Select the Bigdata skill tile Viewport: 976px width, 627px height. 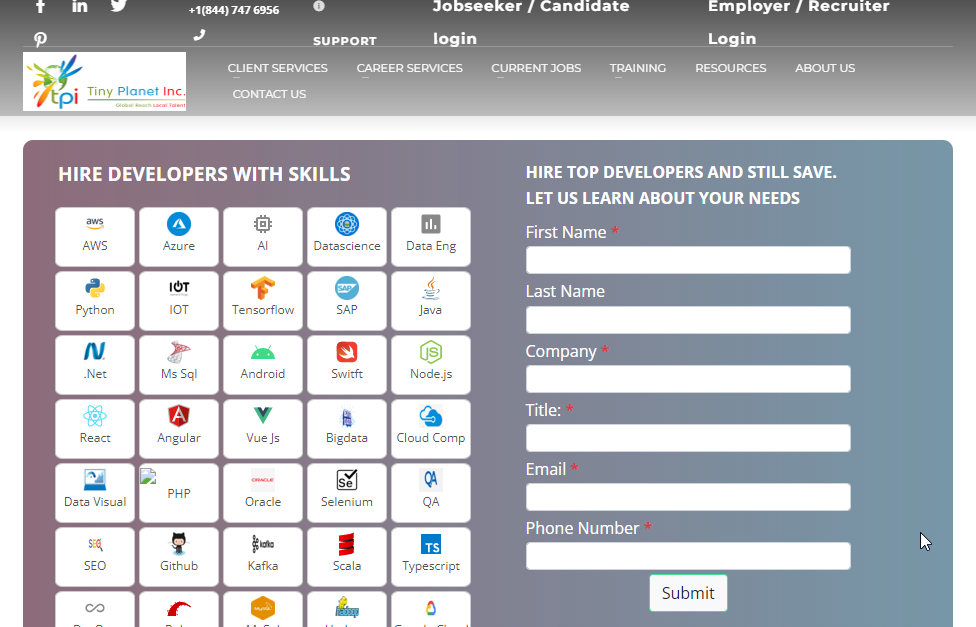[347, 429]
